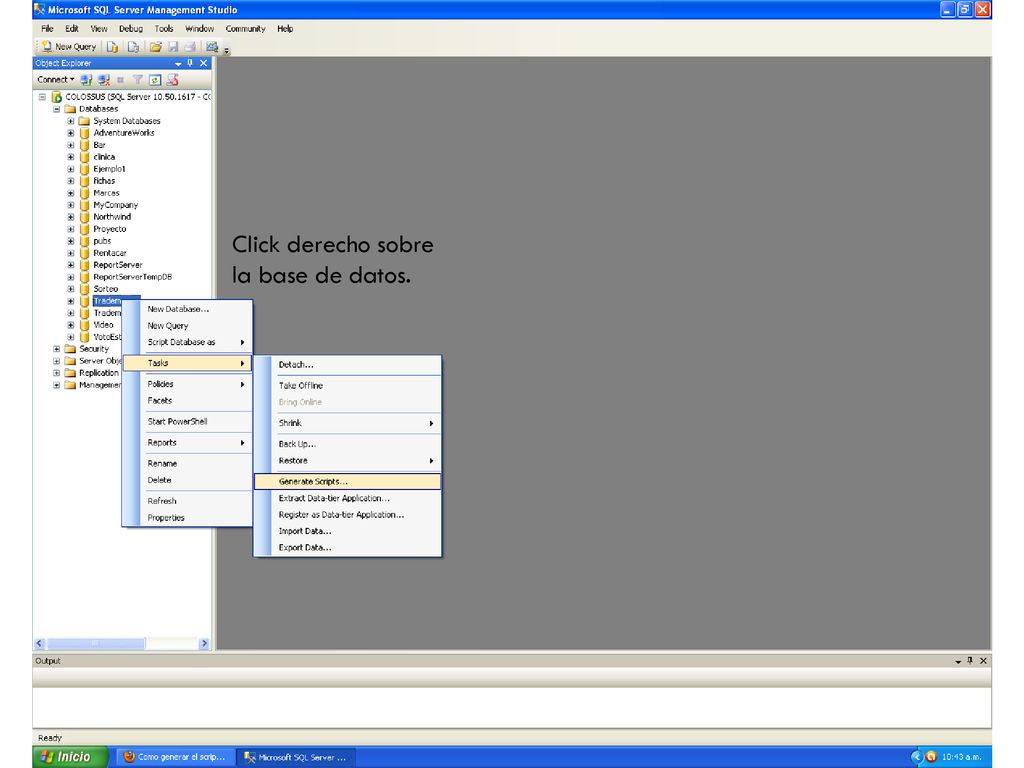Open the Connect dropdown in Object Explorer
The image size is (1024, 768).
56,80
